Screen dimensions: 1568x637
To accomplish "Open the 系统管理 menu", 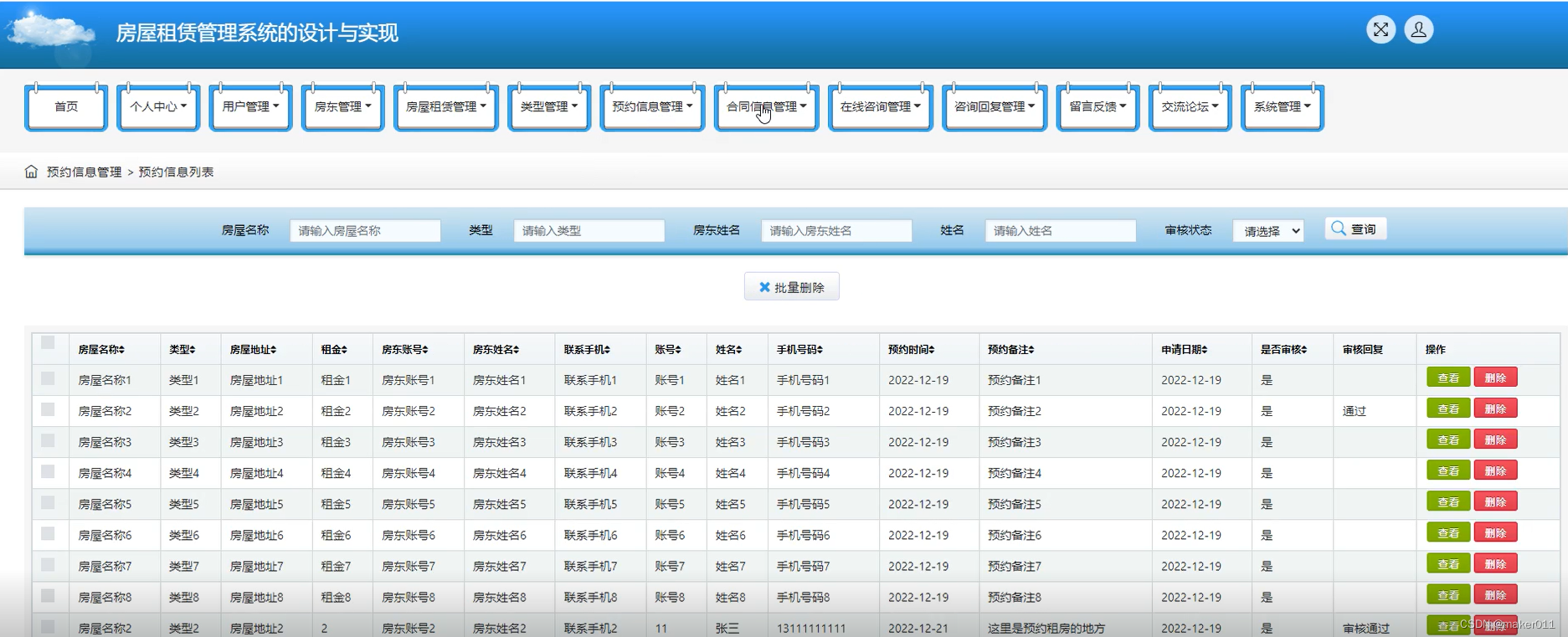I will click(x=1282, y=107).
